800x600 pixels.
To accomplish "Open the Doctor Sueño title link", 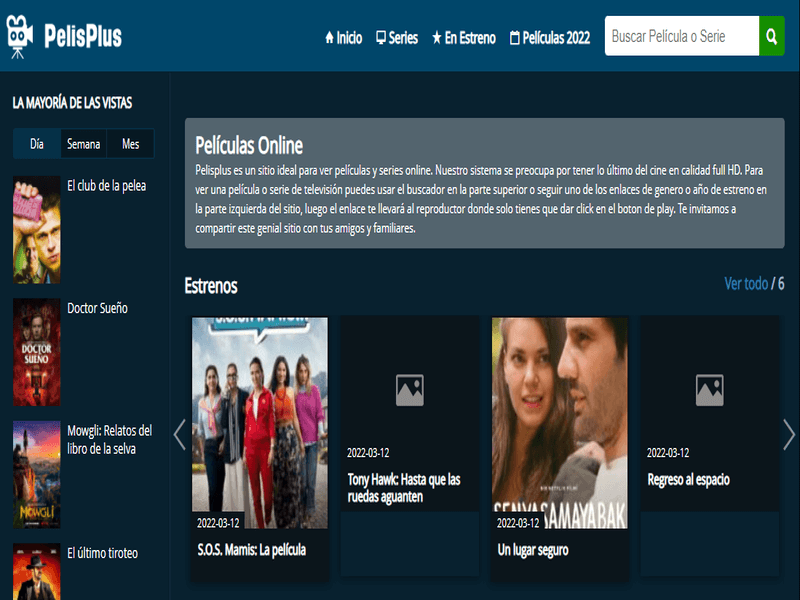I will click(97, 308).
